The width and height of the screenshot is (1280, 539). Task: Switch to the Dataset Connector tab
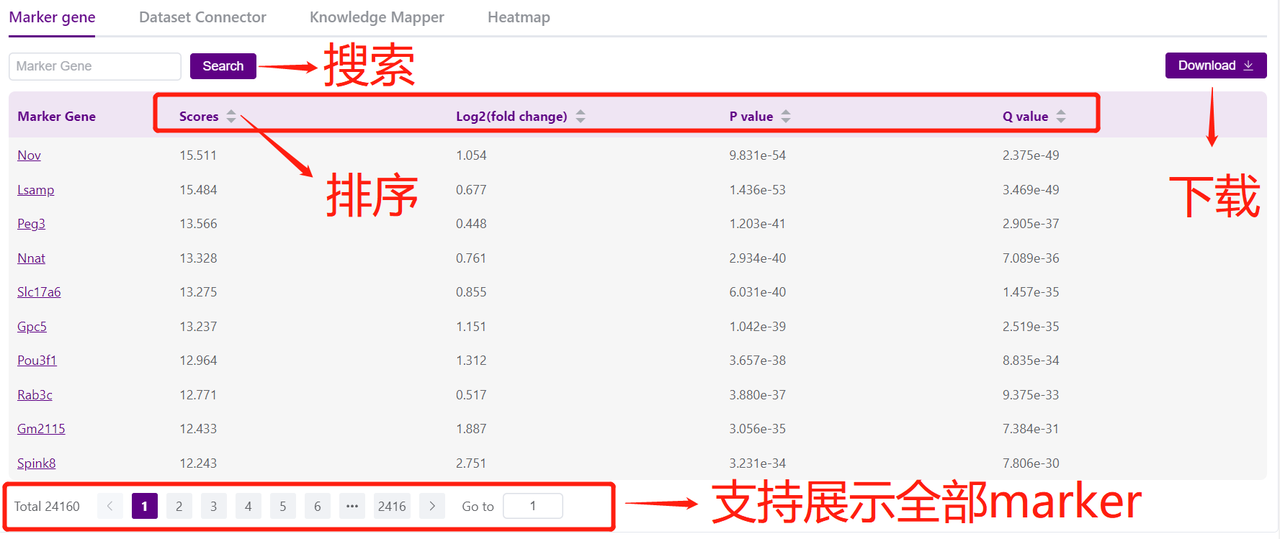click(x=203, y=17)
